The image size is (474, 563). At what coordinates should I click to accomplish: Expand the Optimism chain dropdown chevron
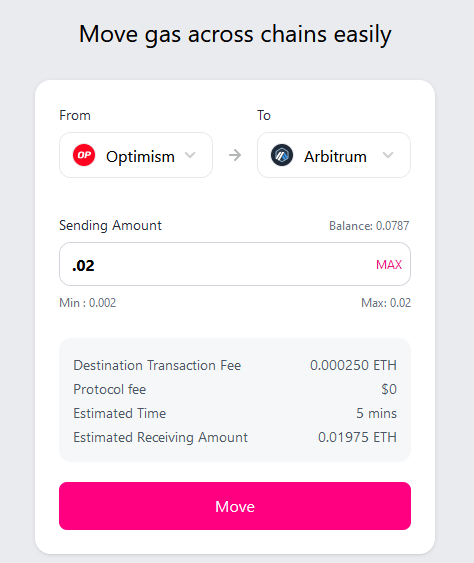click(x=190, y=155)
